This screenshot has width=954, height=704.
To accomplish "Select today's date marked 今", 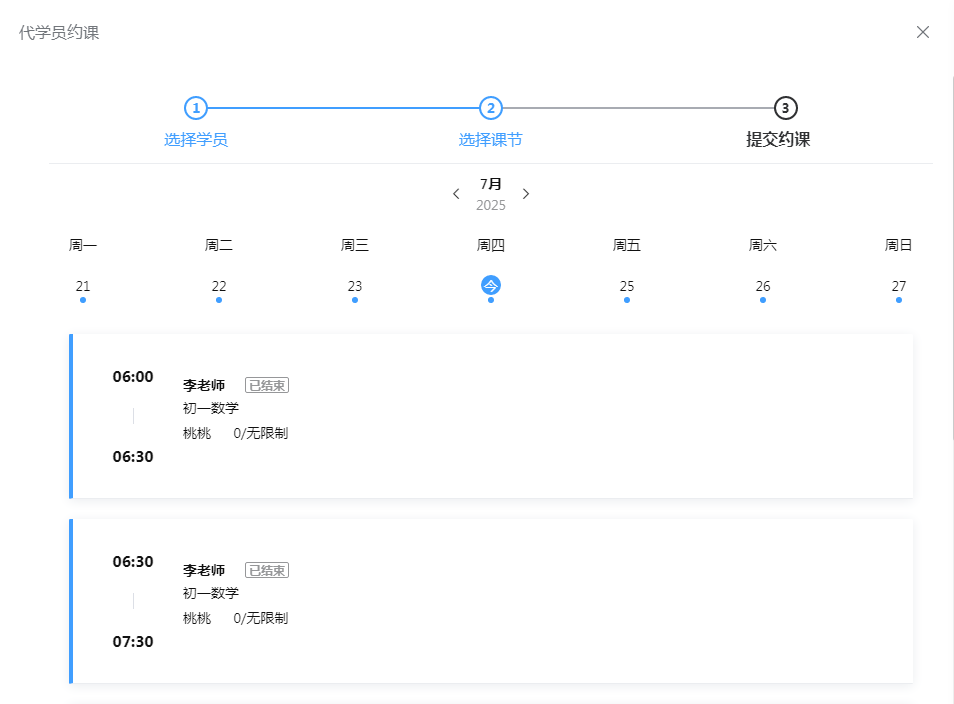I will click(491, 285).
